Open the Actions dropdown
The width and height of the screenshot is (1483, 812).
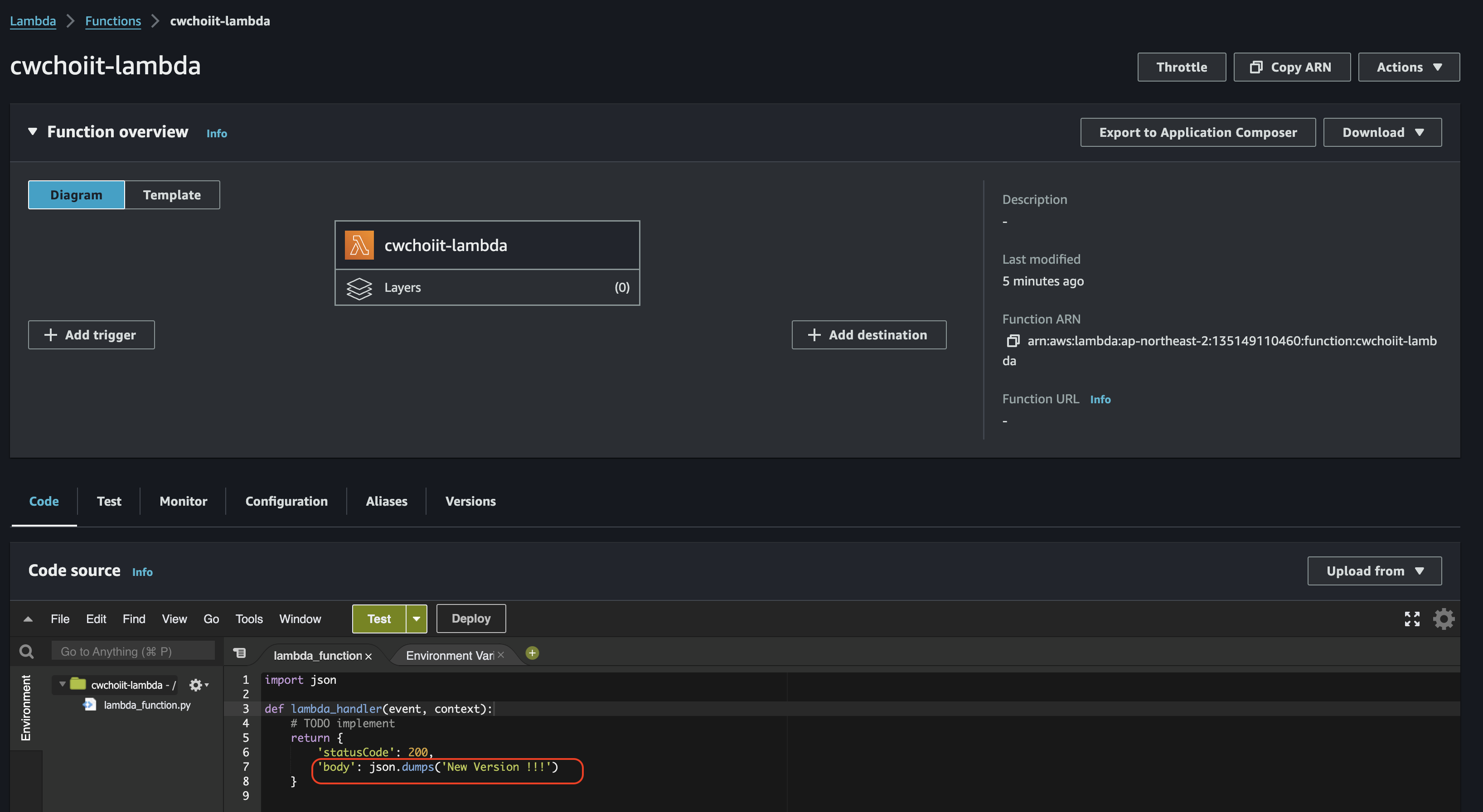point(1408,68)
